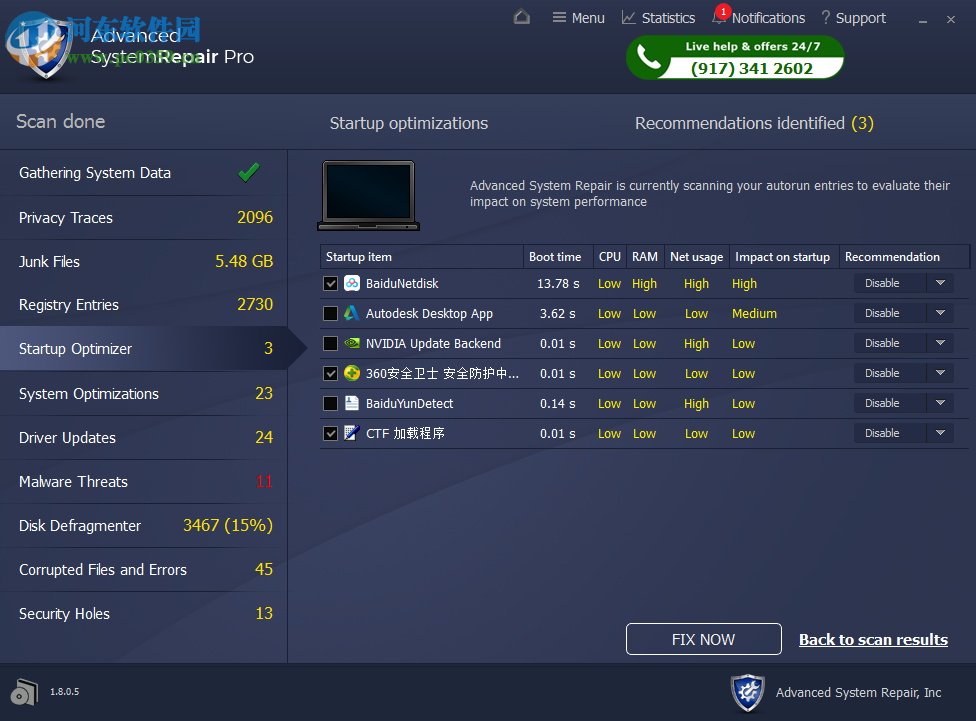Check the NVIDIA Update Backend entry
Viewport: 976px width, 721px height.
(330, 343)
